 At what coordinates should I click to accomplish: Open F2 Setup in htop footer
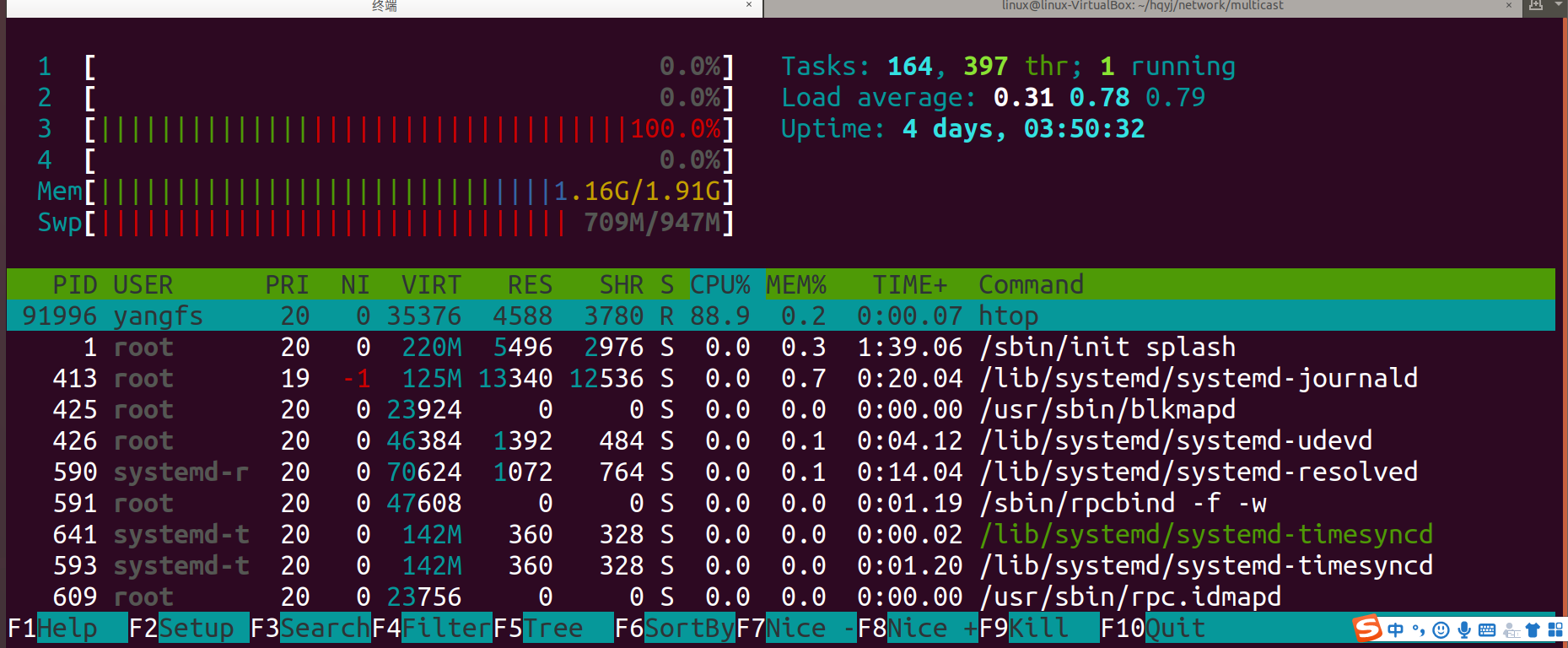pos(189,629)
